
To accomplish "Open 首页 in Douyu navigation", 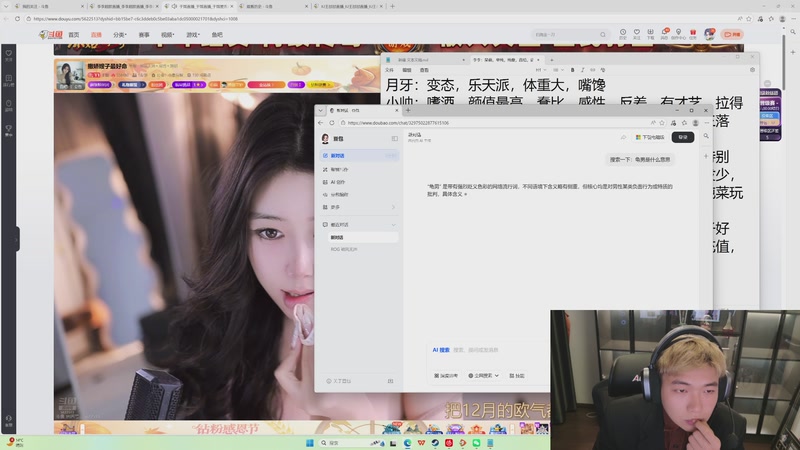I will [74, 35].
